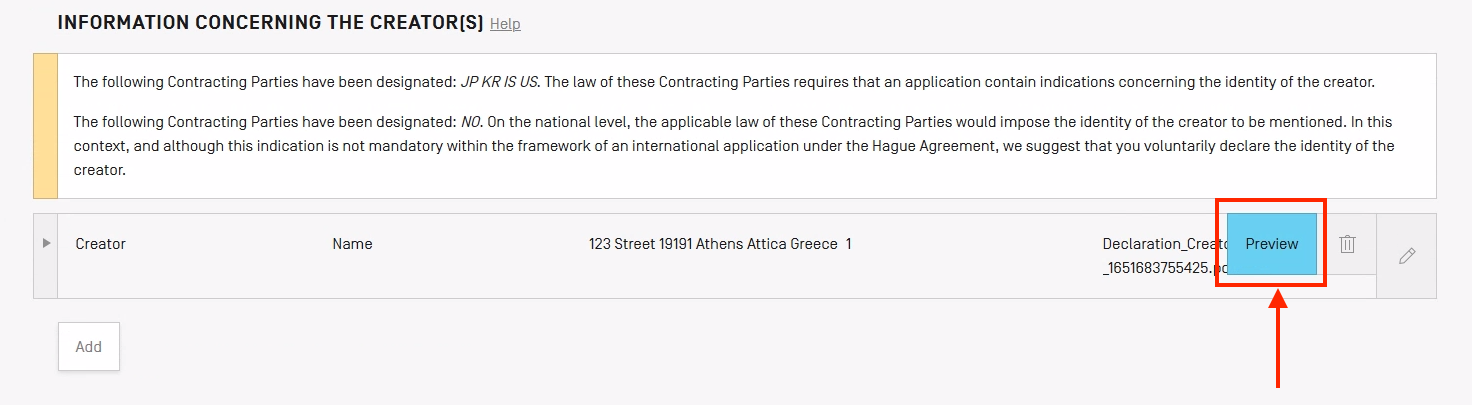Click the italic NO designation text
Screen dimensions: 1472x405
pos(471,122)
